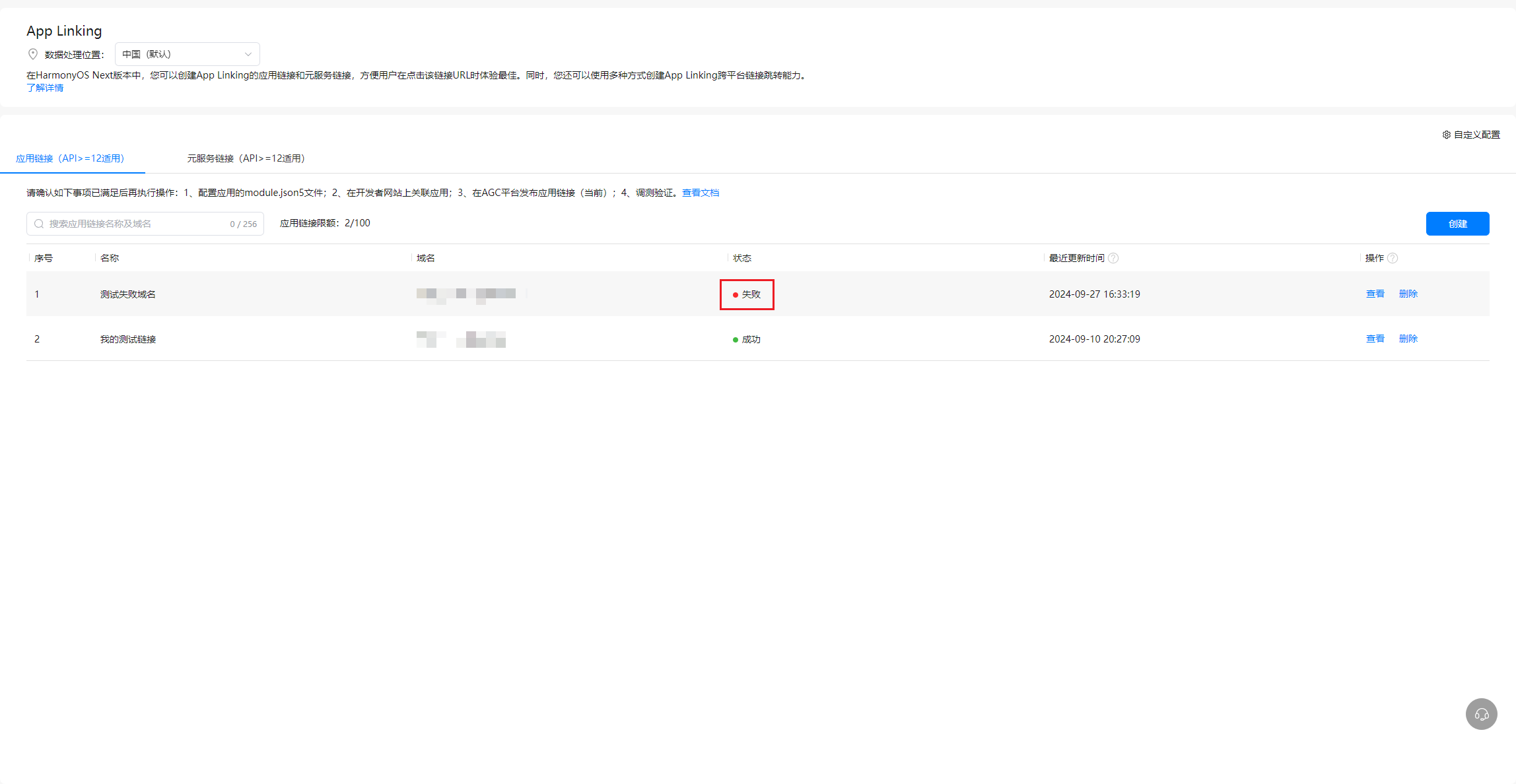Click the dropdown chevron next to 中国
The height and width of the screenshot is (784, 1516).
[248, 54]
